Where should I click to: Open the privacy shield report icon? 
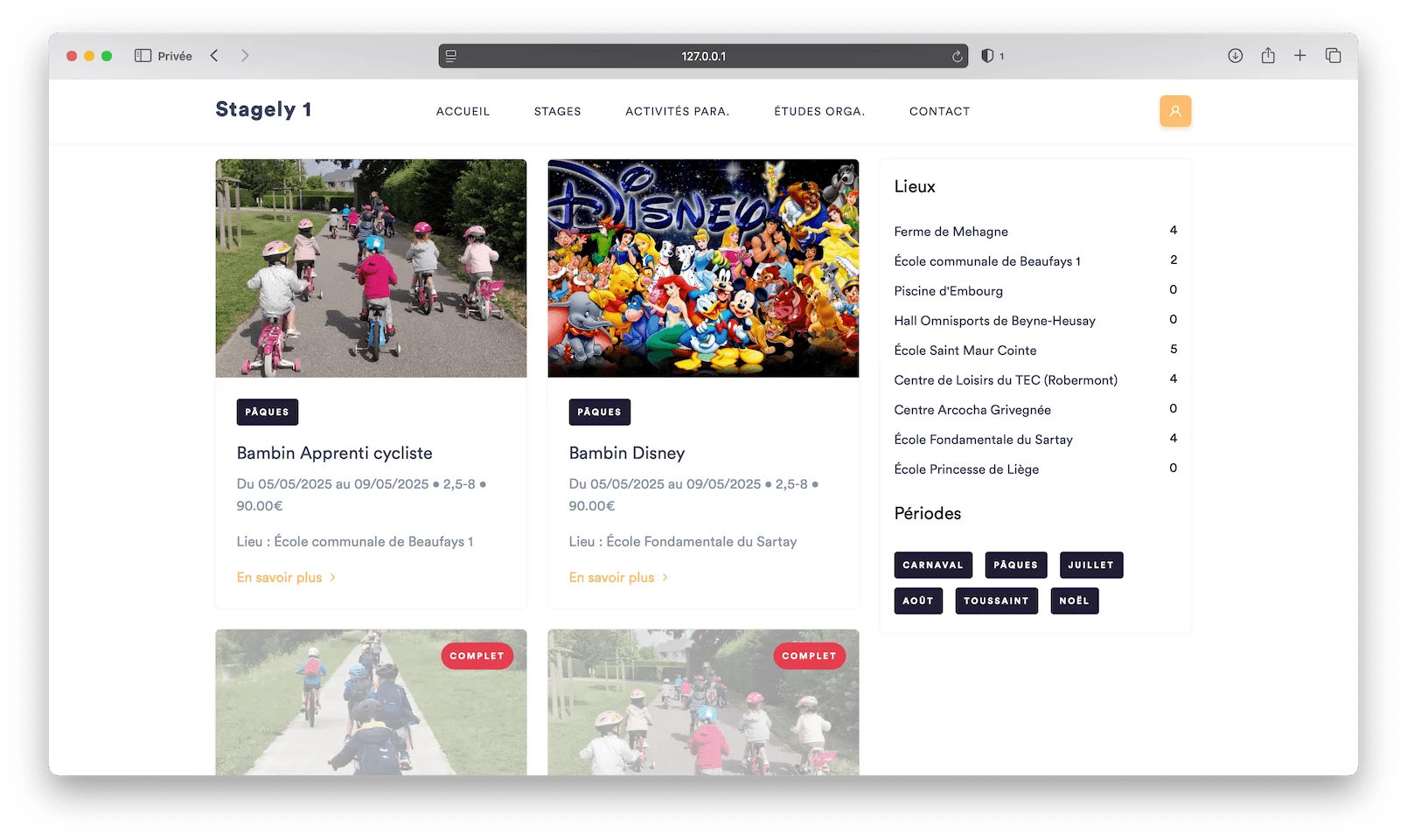(987, 56)
